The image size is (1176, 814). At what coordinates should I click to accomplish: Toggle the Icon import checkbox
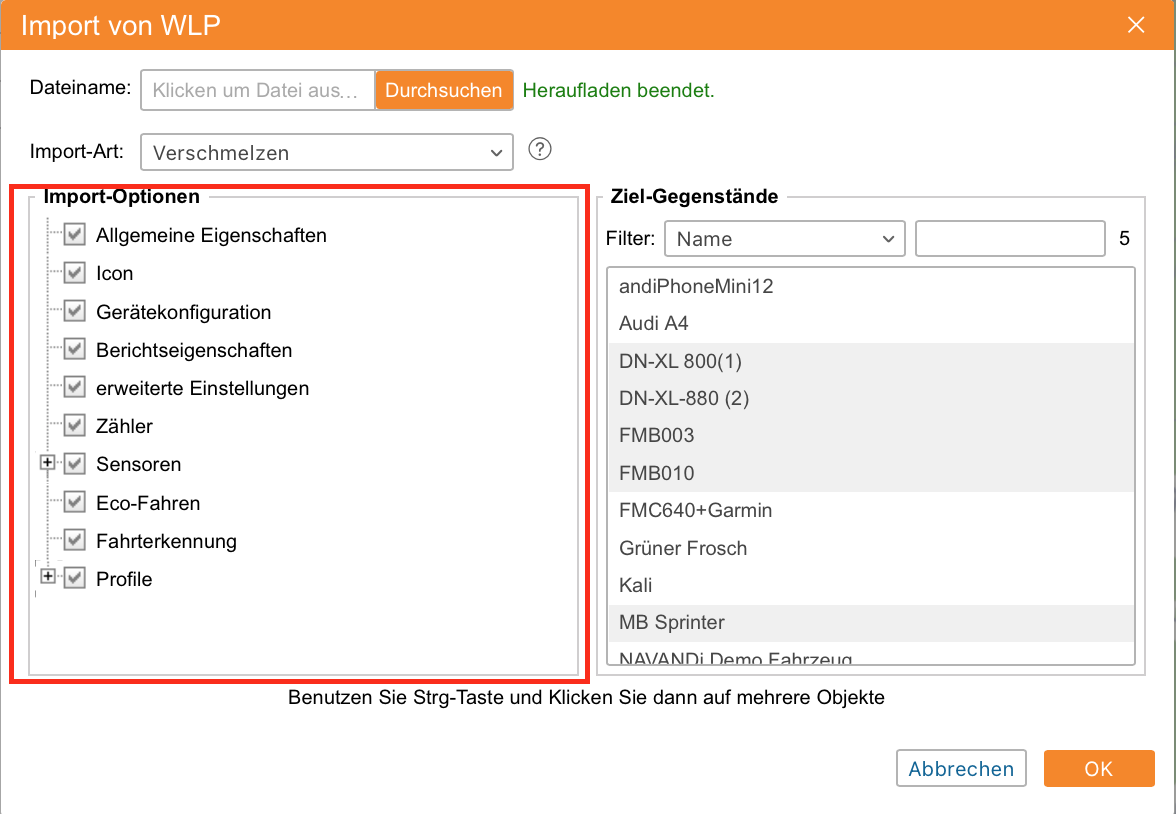click(74, 273)
